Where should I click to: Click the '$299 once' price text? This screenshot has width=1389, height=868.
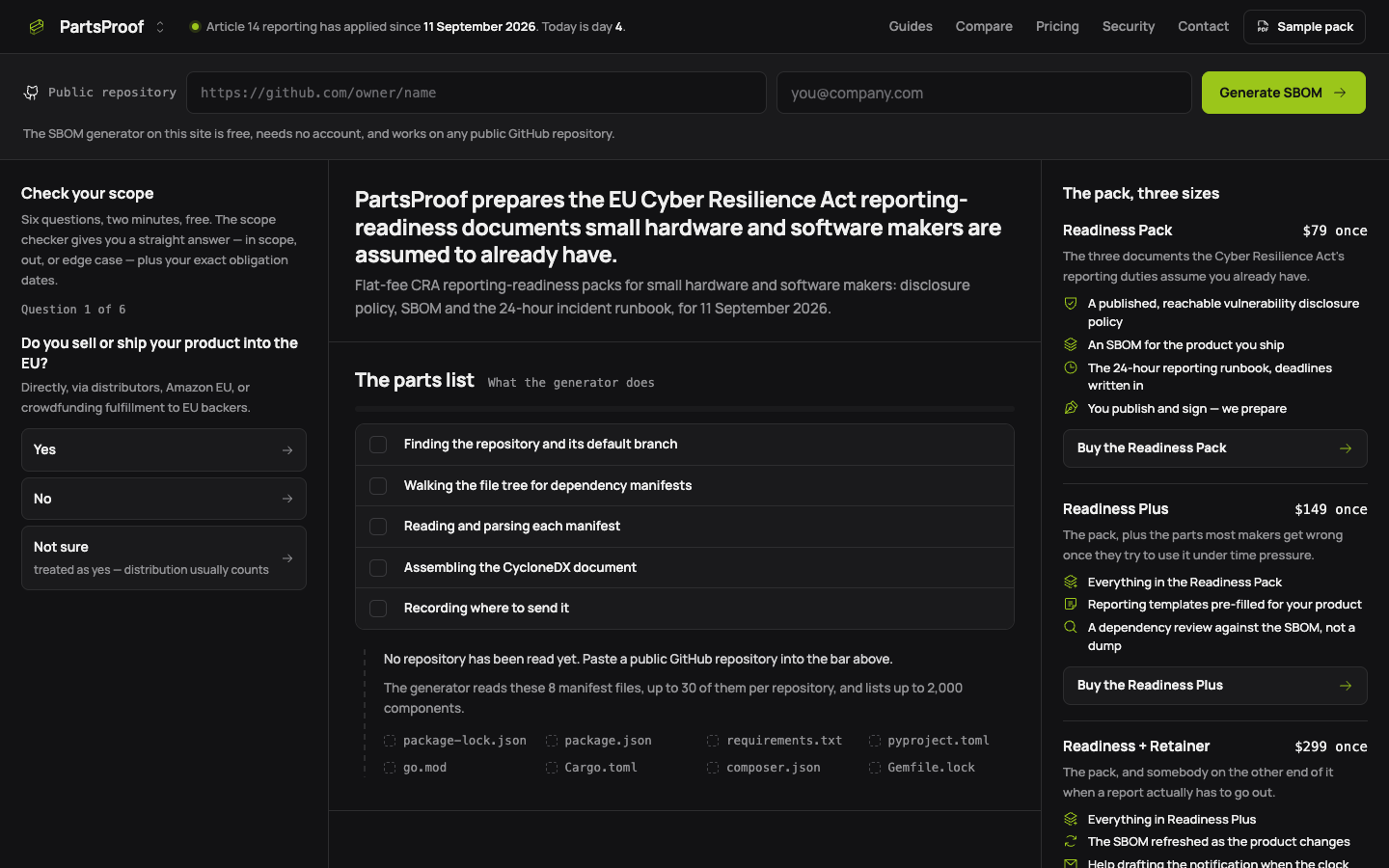coord(1331,746)
